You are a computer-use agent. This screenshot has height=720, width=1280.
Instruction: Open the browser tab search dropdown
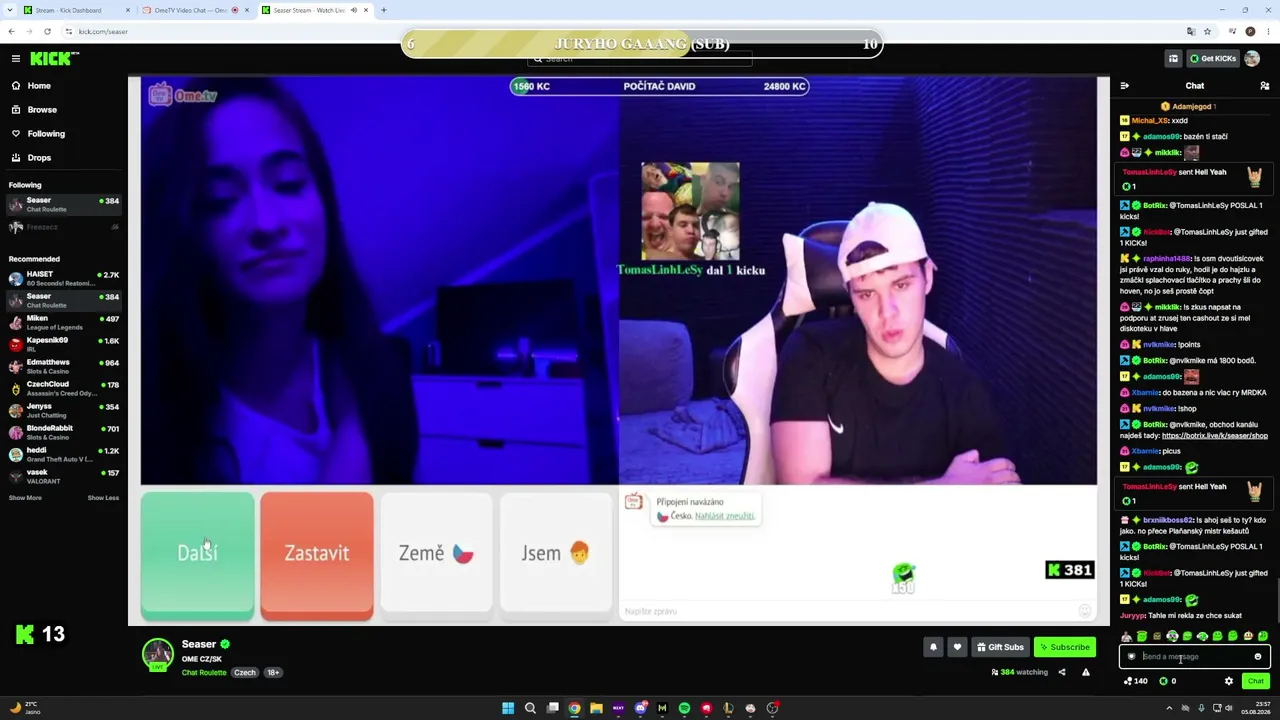[10, 10]
